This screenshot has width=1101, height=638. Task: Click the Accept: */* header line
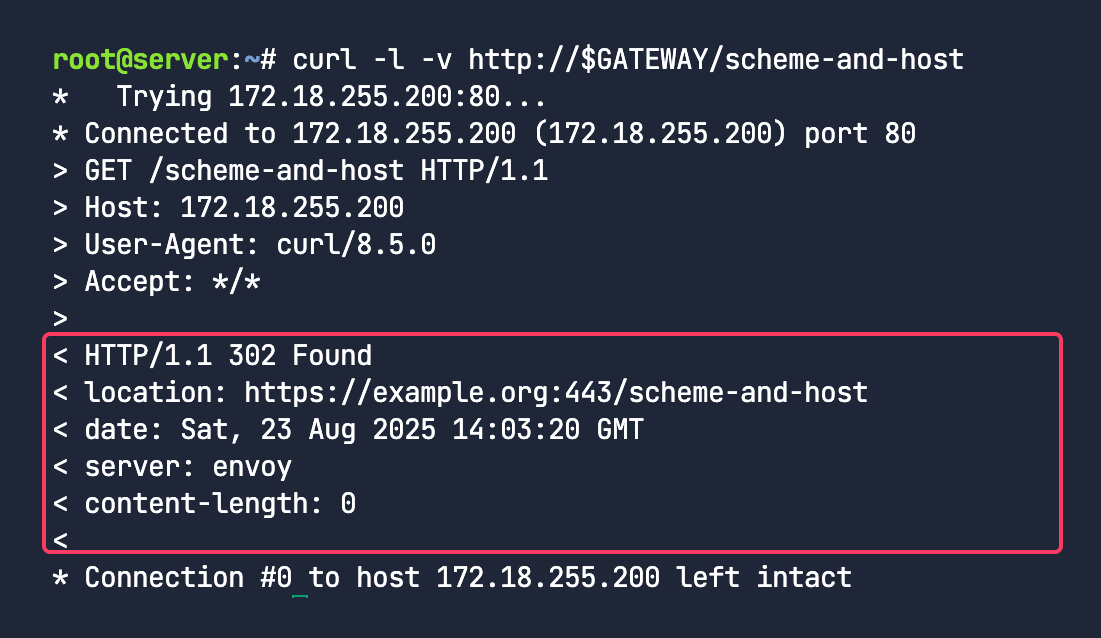172,282
